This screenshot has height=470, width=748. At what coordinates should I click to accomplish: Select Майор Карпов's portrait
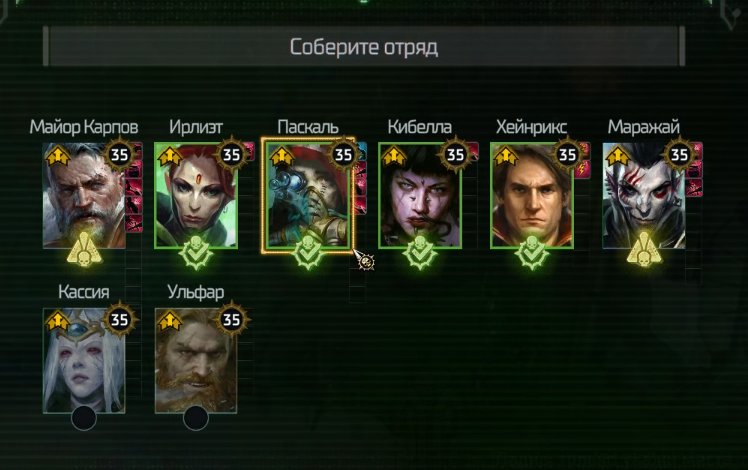pos(84,196)
